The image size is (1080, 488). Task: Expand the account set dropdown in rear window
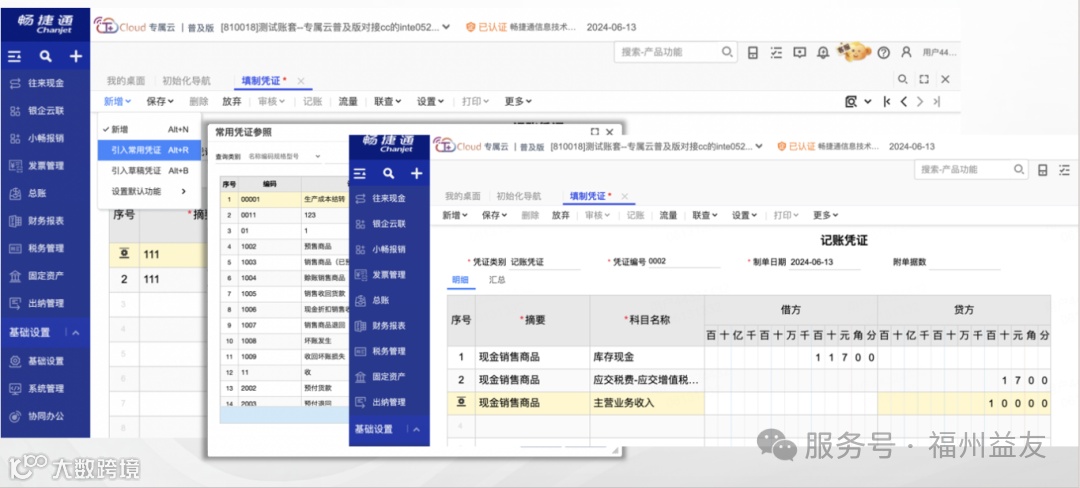(446, 28)
